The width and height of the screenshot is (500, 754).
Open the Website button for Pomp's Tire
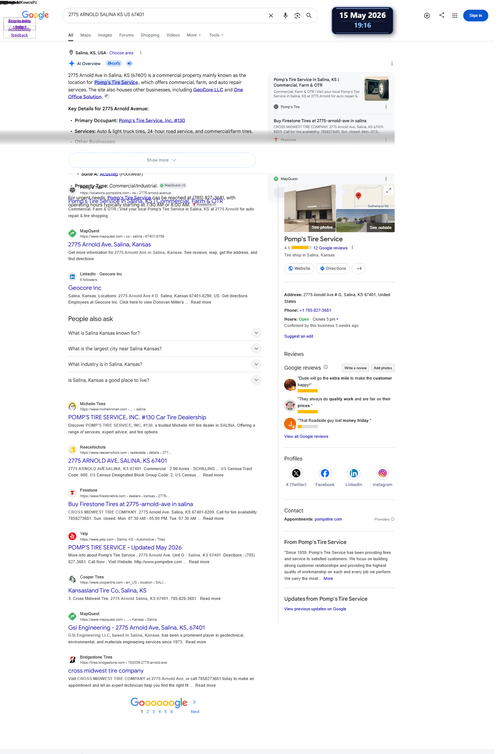[299, 268]
